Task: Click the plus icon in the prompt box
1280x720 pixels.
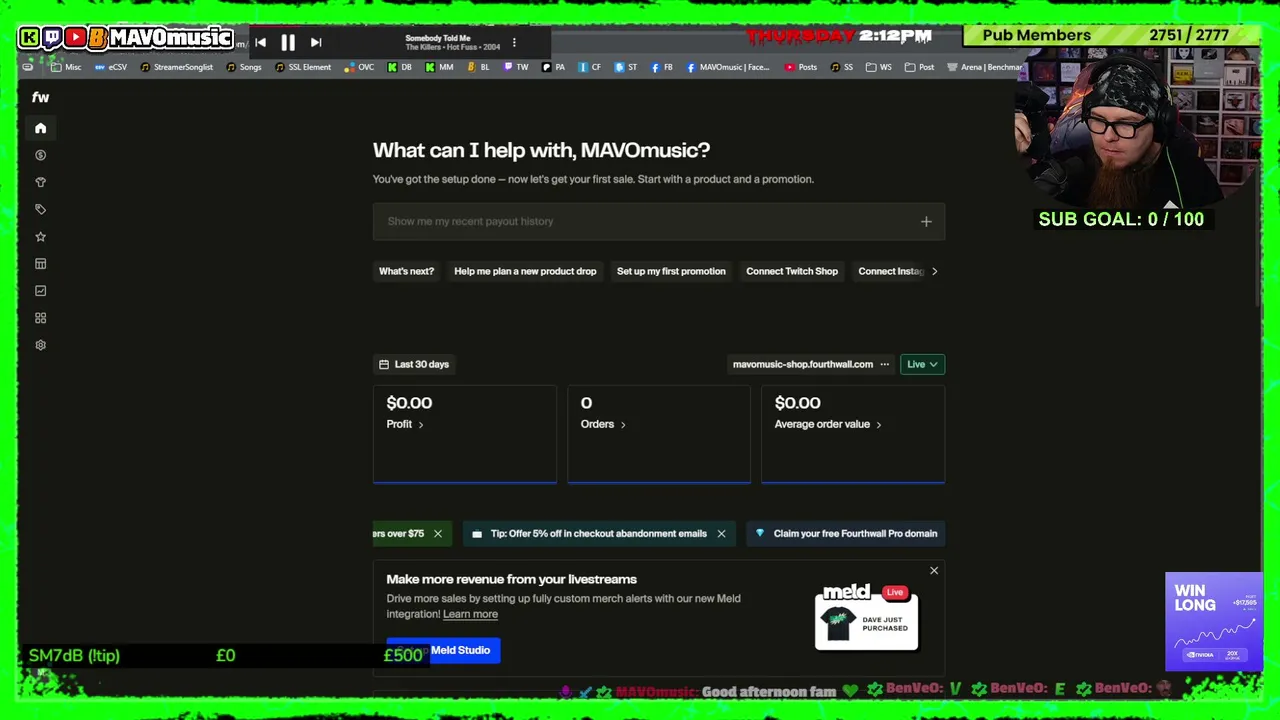Action: 926,221
